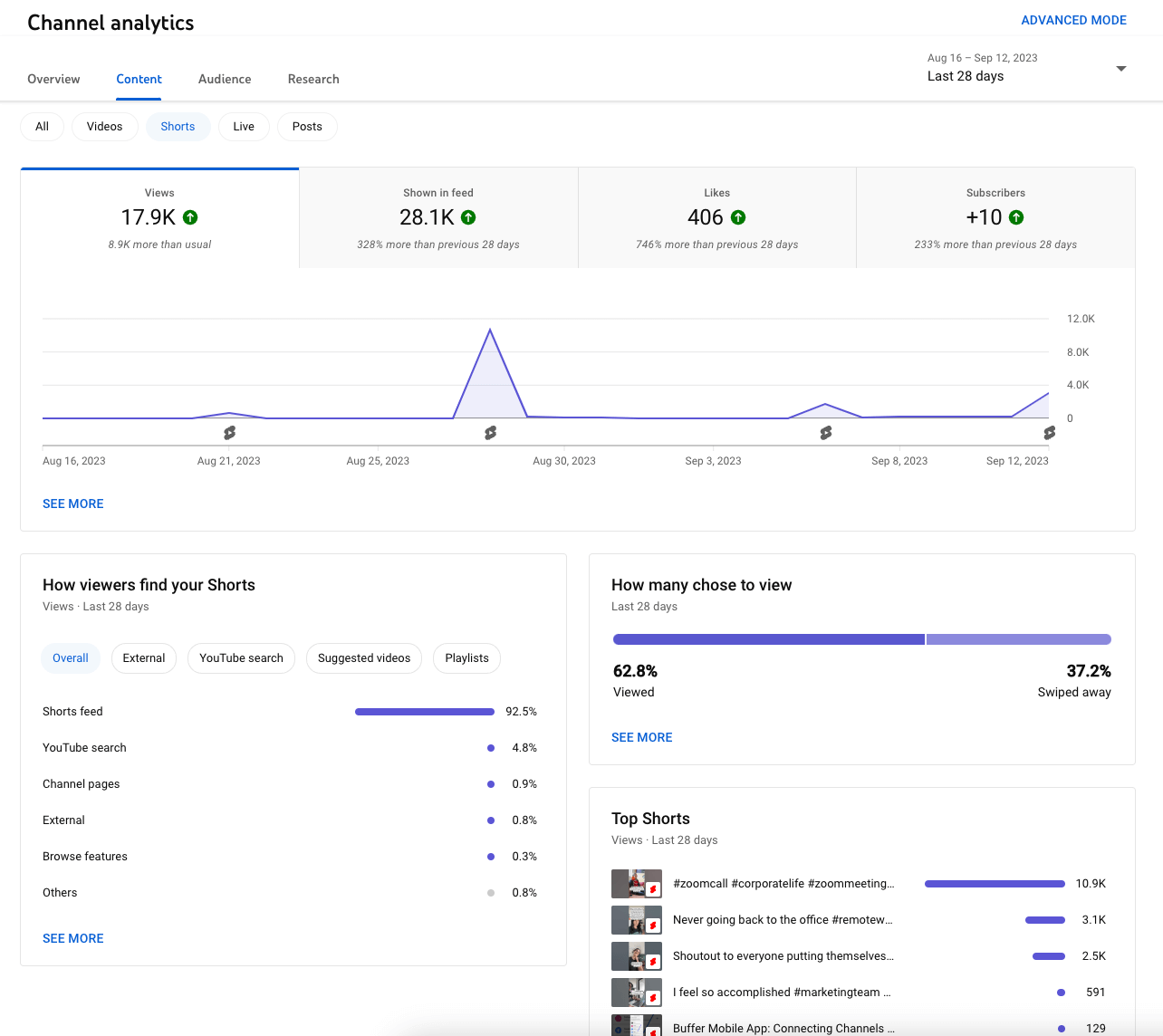This screenshot has height=1036, width=1163.
Task: Click the green up arrow beside Views
Action: (x=190, y=217)
